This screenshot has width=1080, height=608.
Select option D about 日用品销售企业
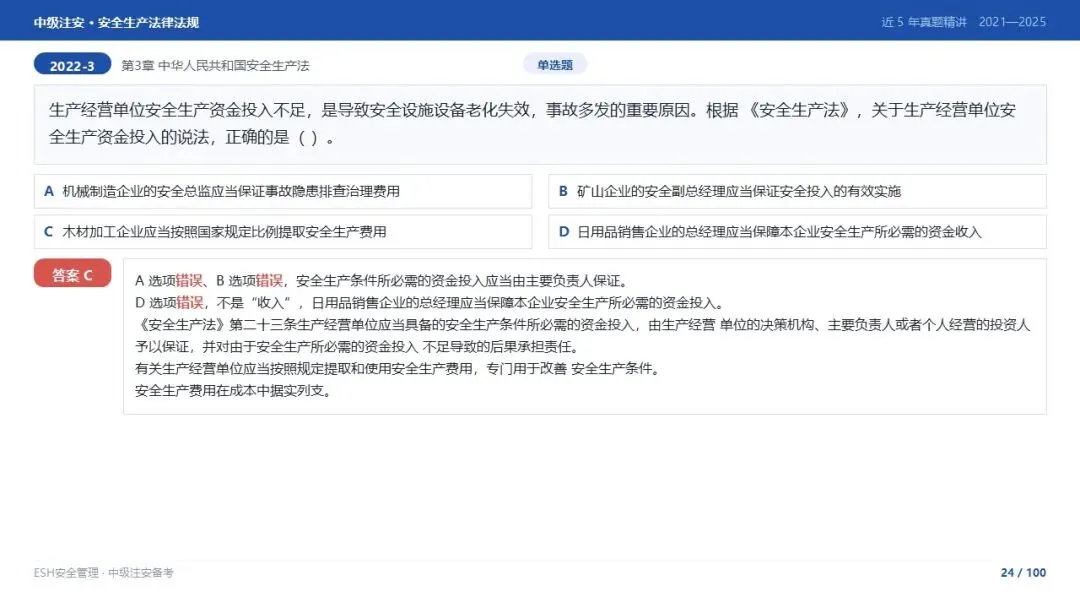[x=797, y=232]
